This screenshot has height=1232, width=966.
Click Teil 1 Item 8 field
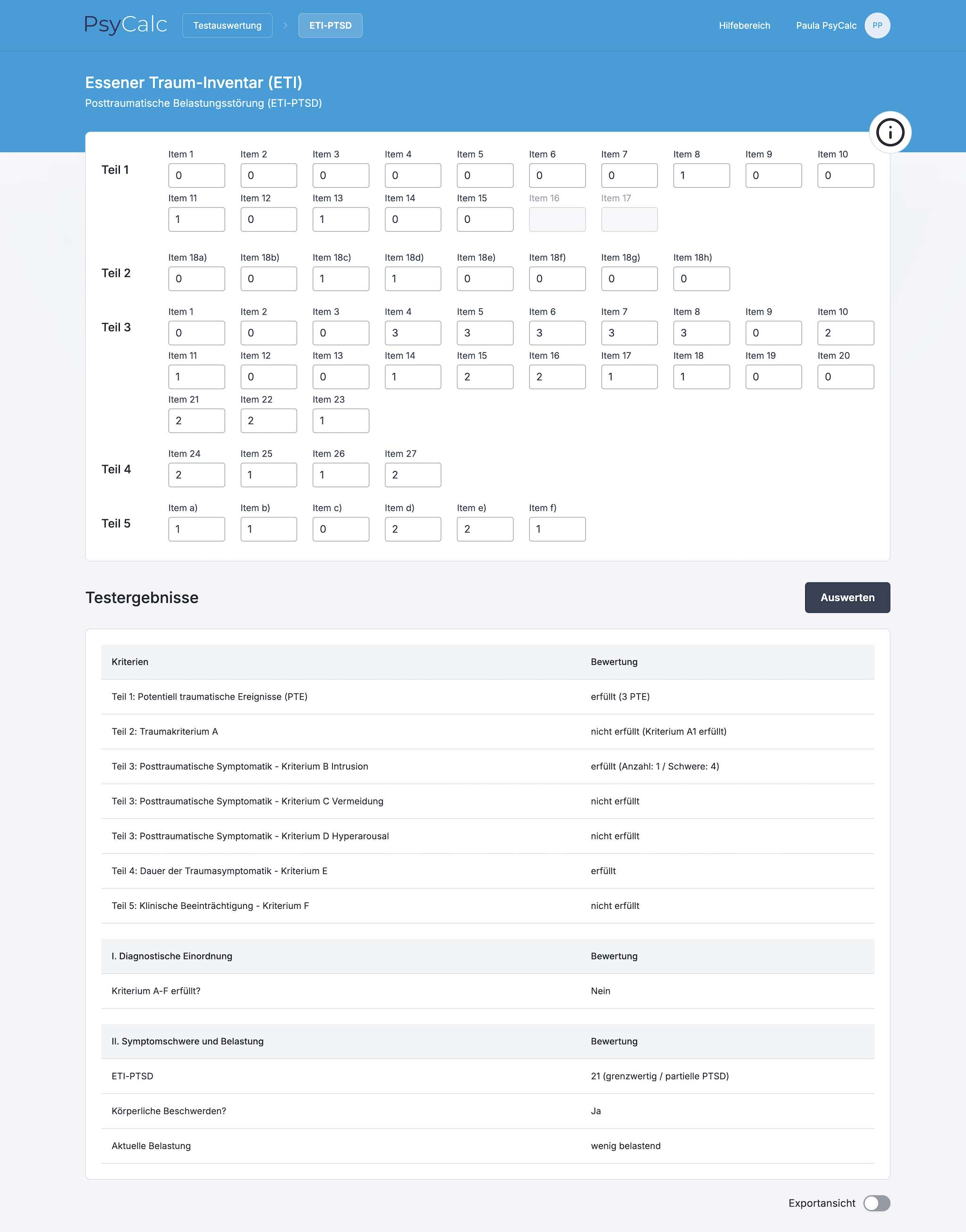[x=701, y=175]
